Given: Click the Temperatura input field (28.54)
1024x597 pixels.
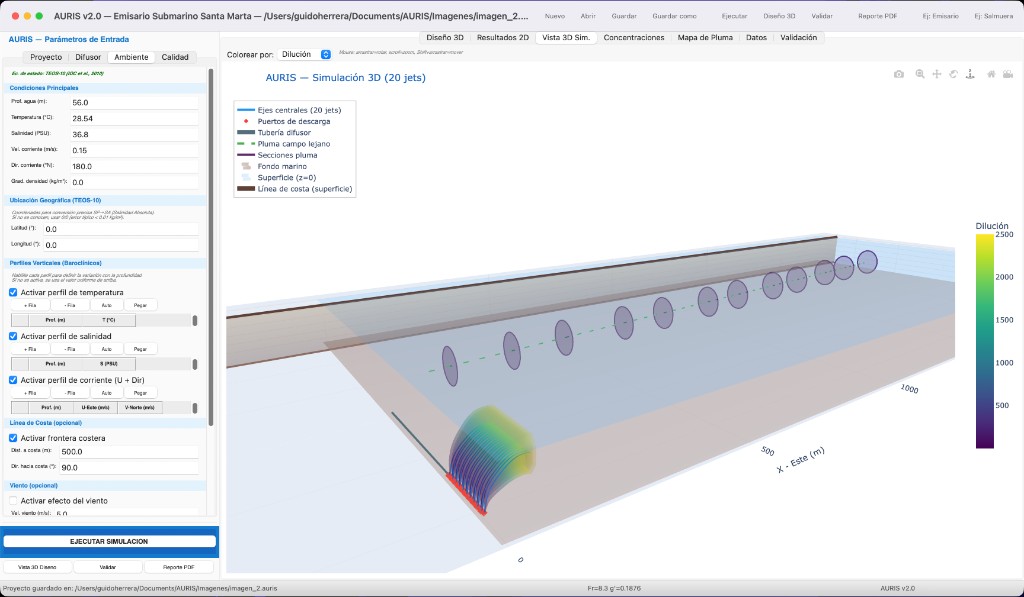Looking at the screenshot, I should click(134, 118).
